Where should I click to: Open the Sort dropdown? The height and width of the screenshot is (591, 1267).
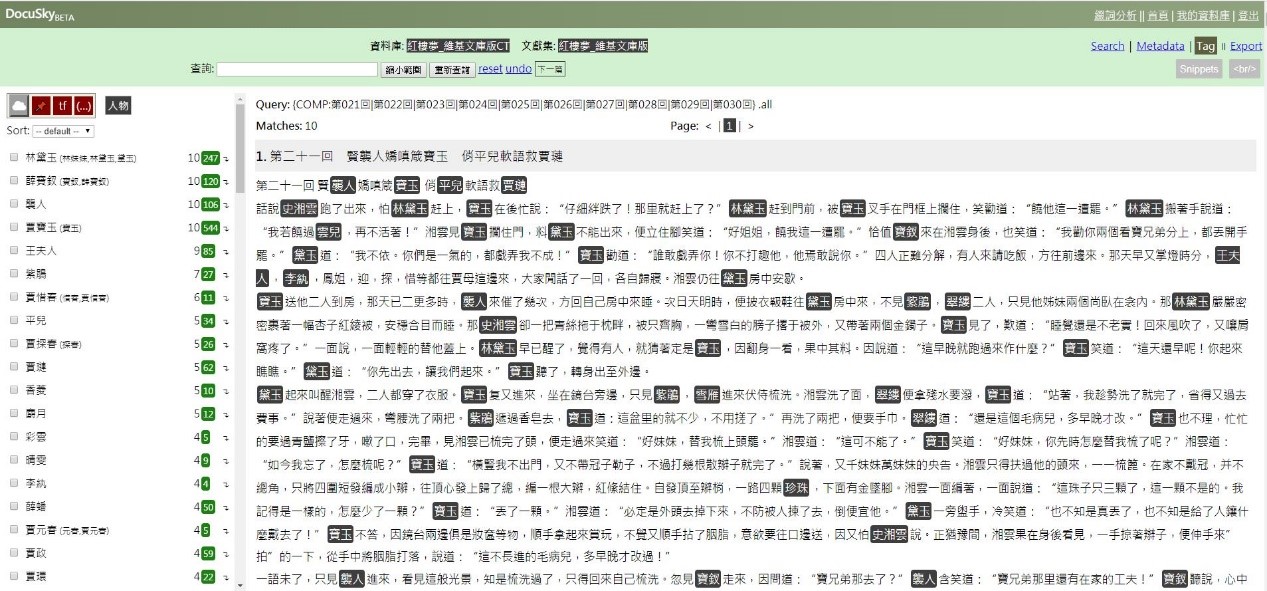click(x=63, y=131)
